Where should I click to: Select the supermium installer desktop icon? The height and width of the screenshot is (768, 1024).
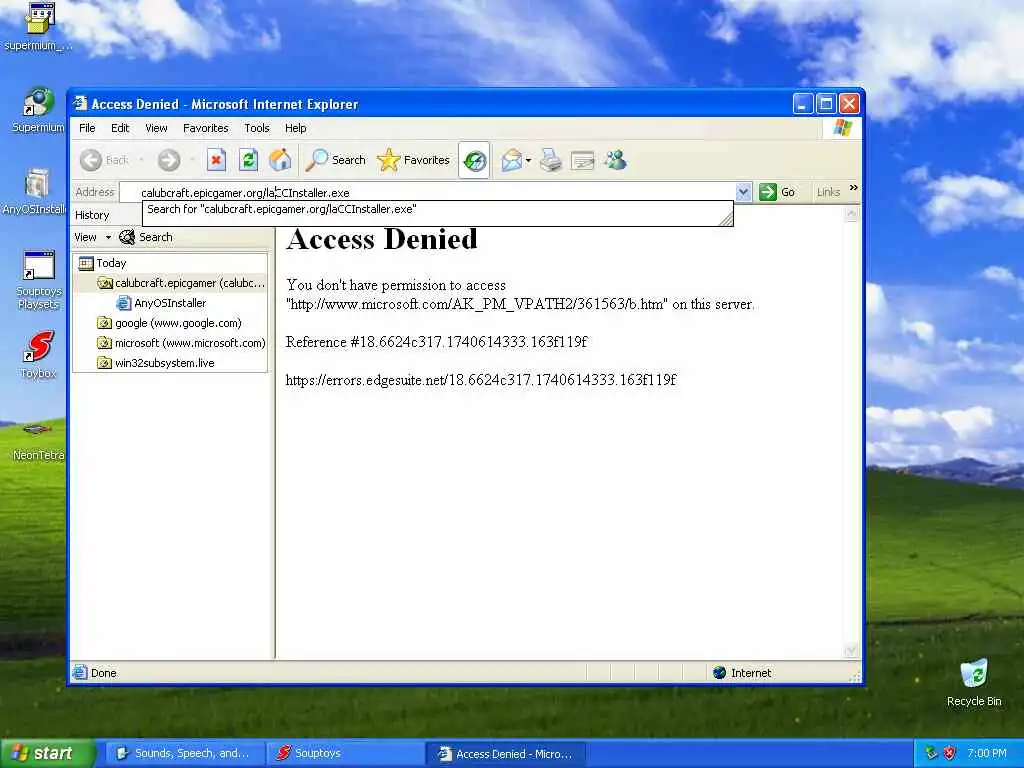coord(39,27)
